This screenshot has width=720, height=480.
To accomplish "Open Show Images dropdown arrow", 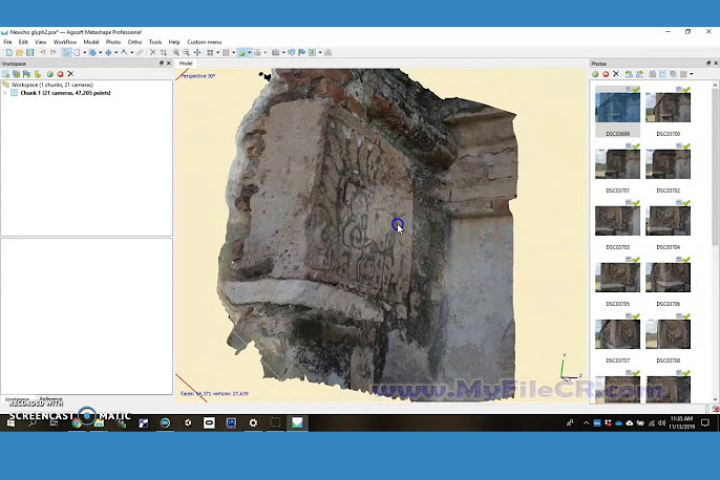I will tap(320, 53).
